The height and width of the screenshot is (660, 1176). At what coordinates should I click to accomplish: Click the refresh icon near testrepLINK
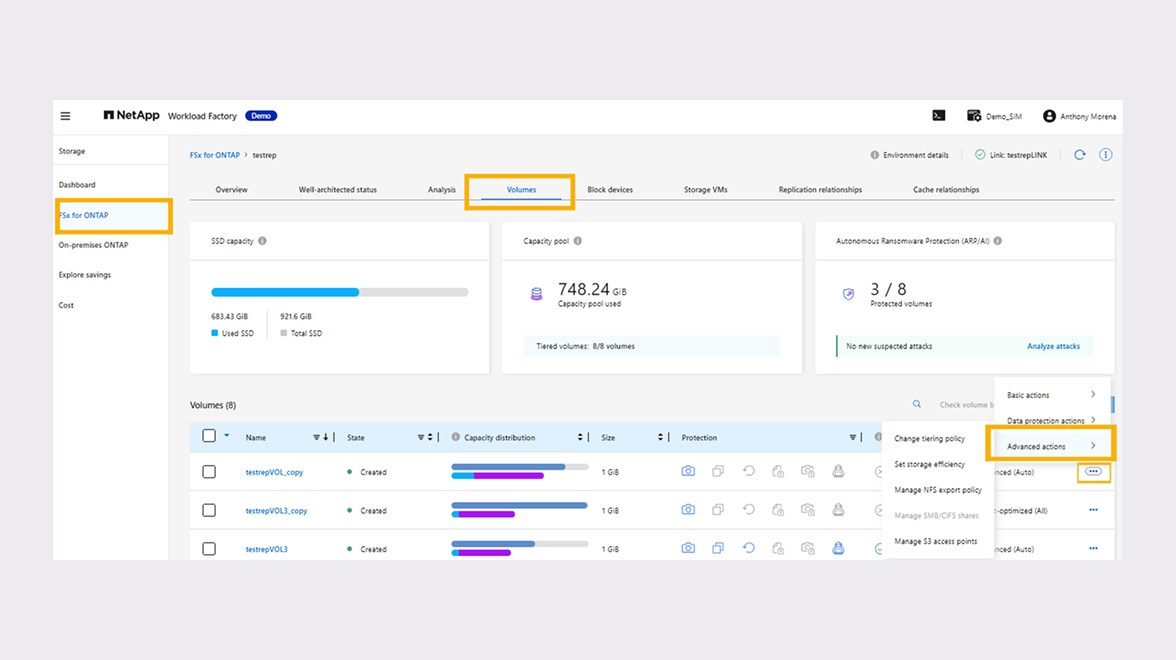[x=1079, y=155]
